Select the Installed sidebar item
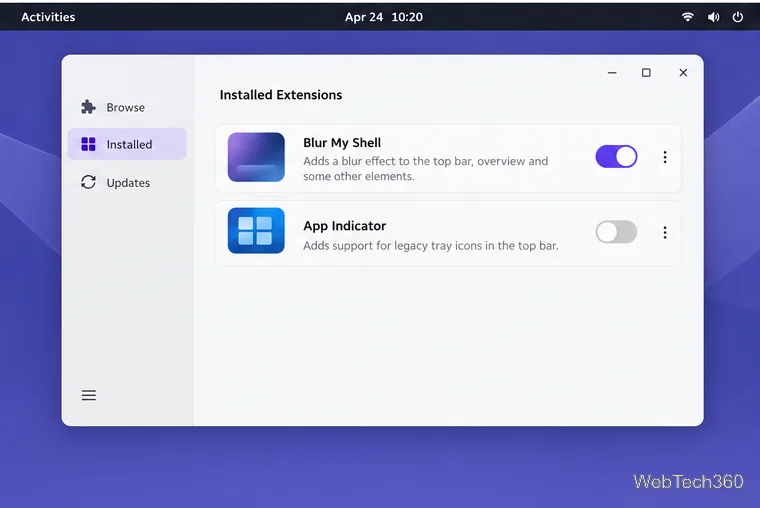This screenshot has width=760, height=508. pos(127,144)
